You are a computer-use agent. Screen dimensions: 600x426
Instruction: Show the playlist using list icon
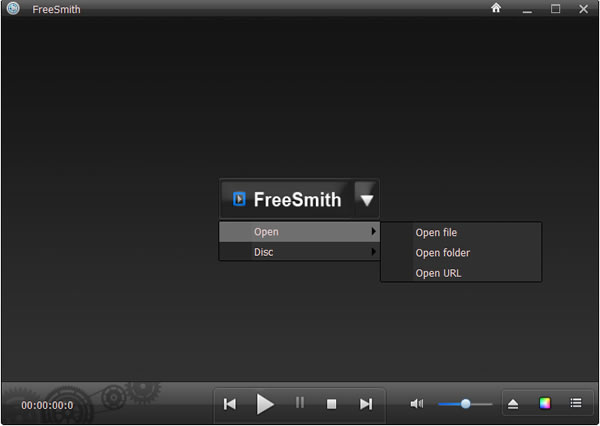(x=576, y=403)
